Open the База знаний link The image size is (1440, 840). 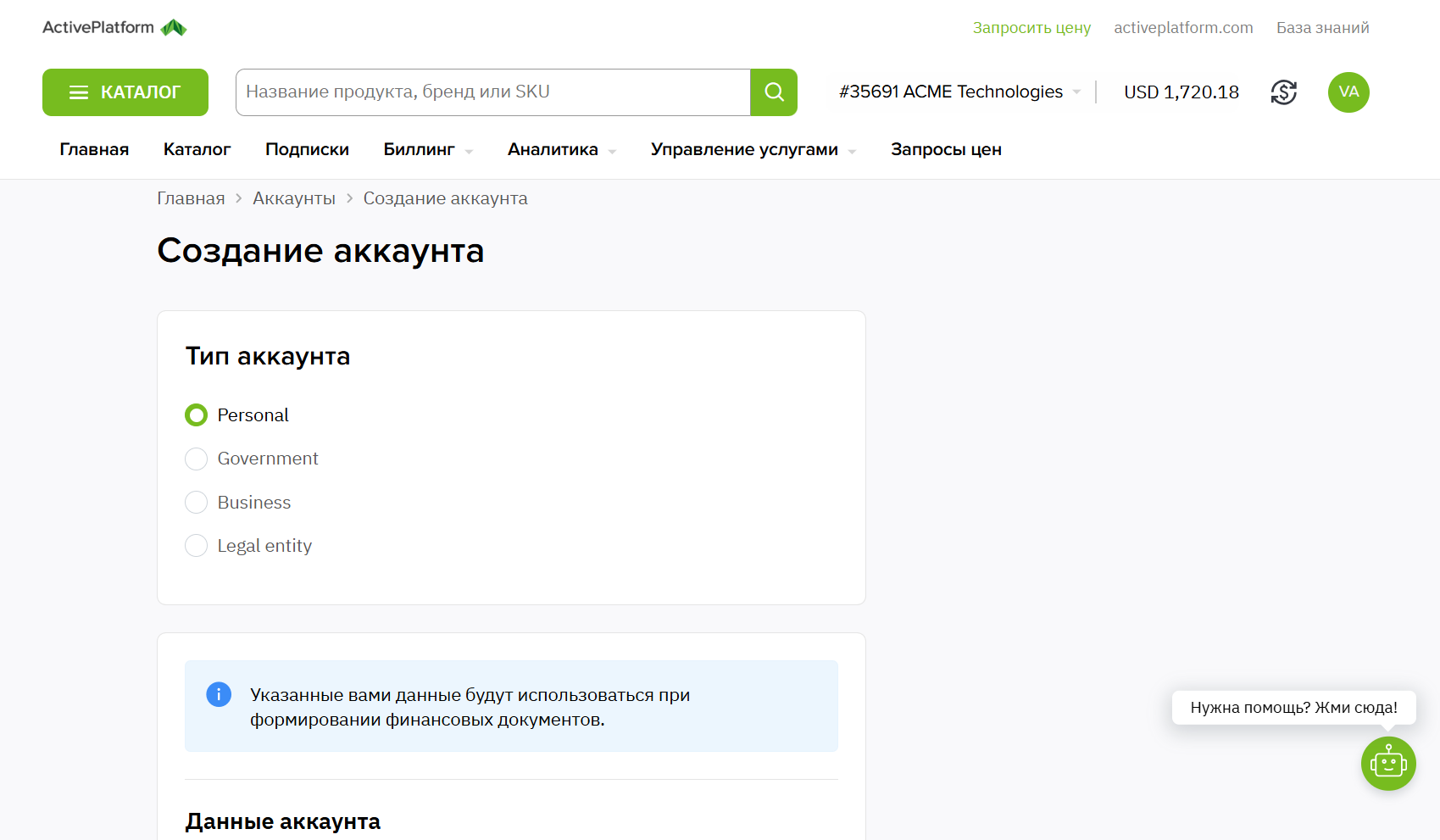(x=1323, y=28)
